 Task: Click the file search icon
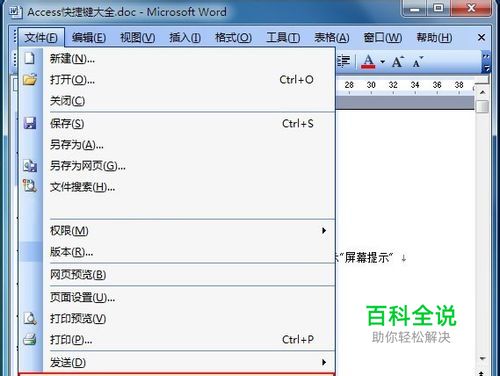tap(30, 186)
